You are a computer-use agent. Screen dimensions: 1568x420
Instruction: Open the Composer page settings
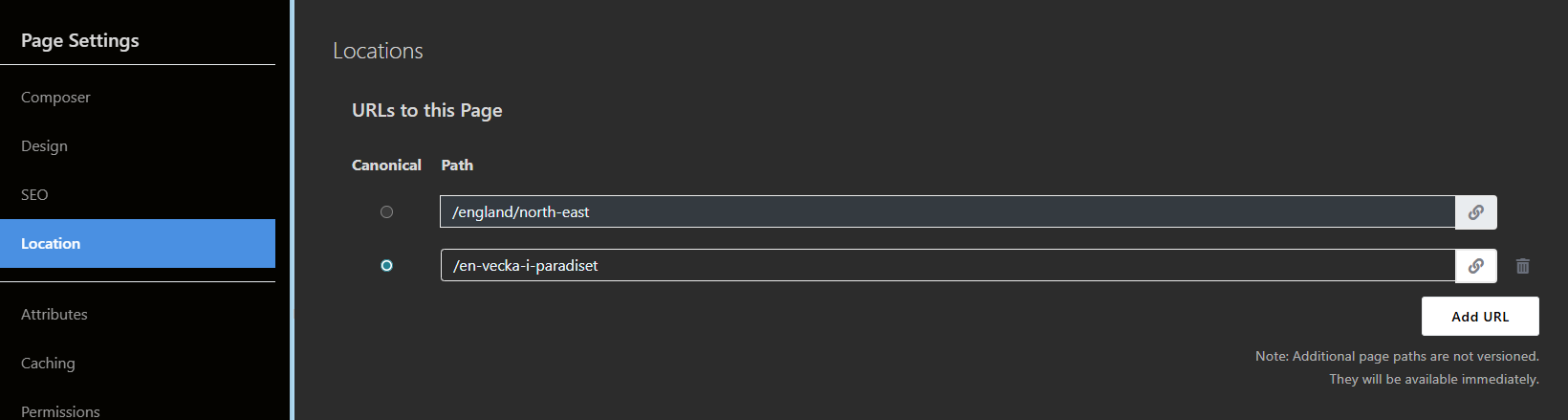55,98
